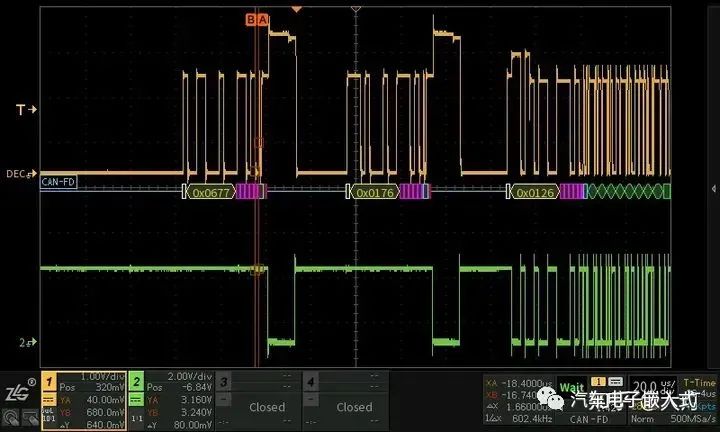
Task: Select the channel 2 green number badge
Action: click(x=136, y=382)
